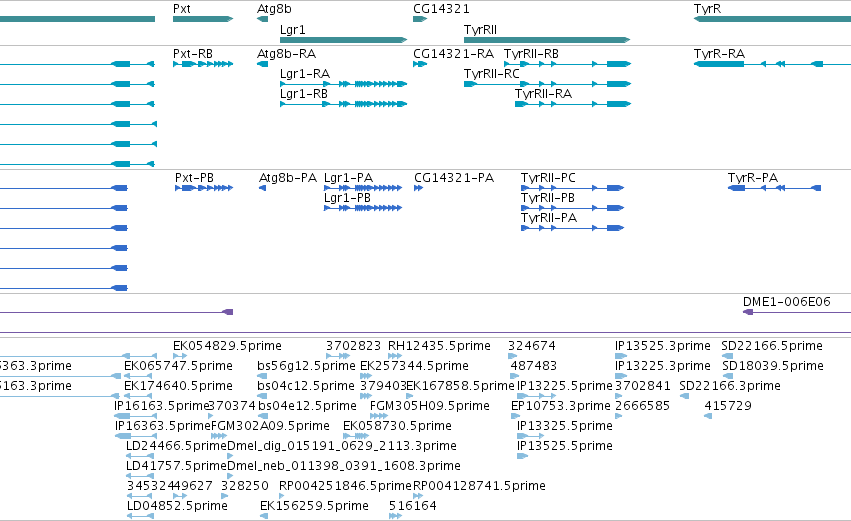Select the CG14321-RA transcript label
The height and width of the screenshot is (521, 851).
coord(454,54)
